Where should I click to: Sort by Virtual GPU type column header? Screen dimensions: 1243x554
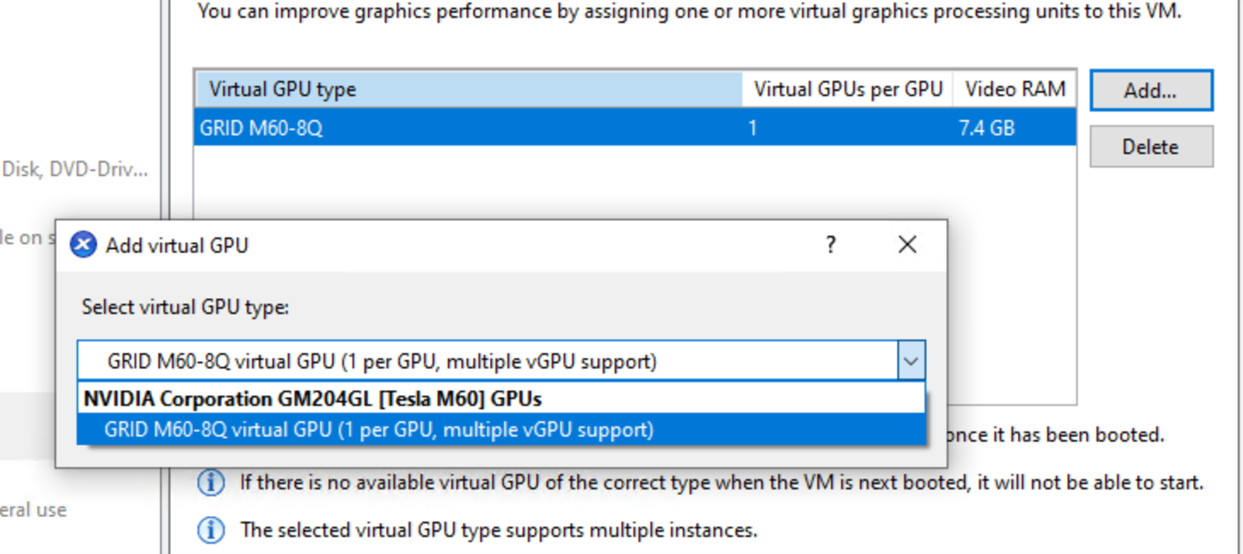click(x=468, y=89)
